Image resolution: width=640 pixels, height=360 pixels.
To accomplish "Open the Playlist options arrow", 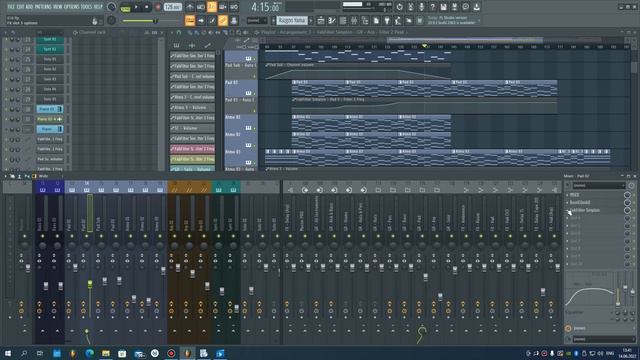I will coord(172,32).
